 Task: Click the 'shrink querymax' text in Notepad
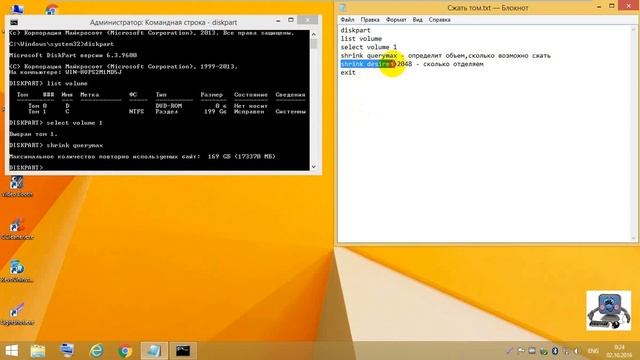(x=369, y=56)
